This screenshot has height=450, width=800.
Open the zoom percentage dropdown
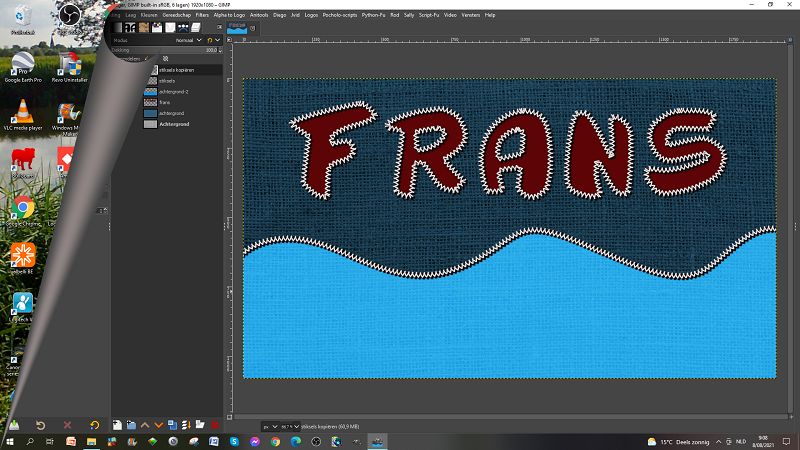click(x=295, y=426)
